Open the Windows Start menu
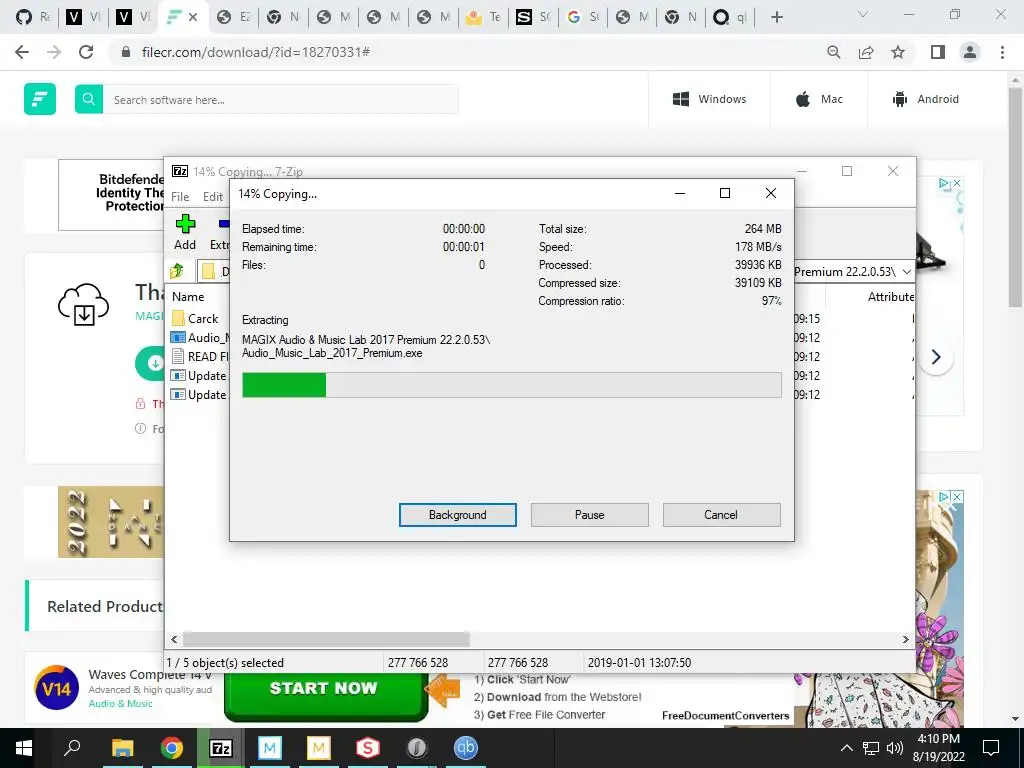Image resolution: width=1024 pixels, height=768 pixels. 24,748
